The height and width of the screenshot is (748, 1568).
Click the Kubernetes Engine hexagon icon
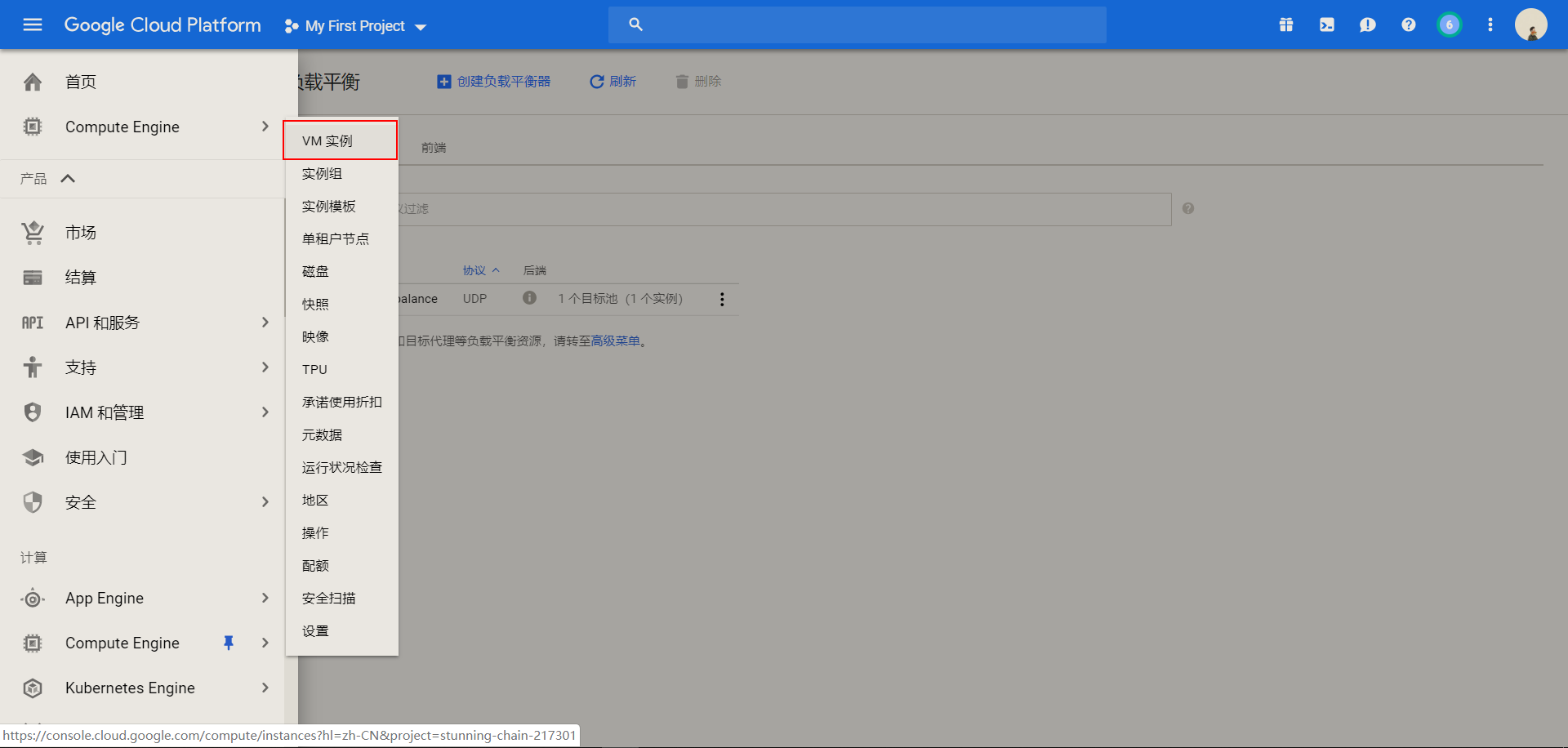coord(33,688)
